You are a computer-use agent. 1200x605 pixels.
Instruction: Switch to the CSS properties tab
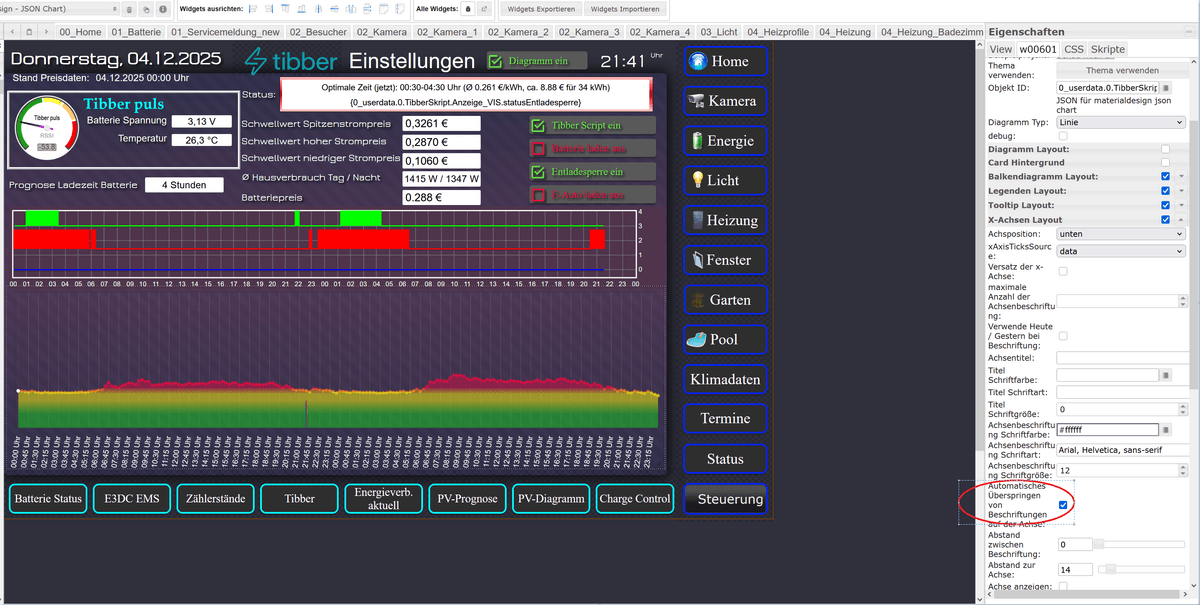click(x=1073, y=49)
